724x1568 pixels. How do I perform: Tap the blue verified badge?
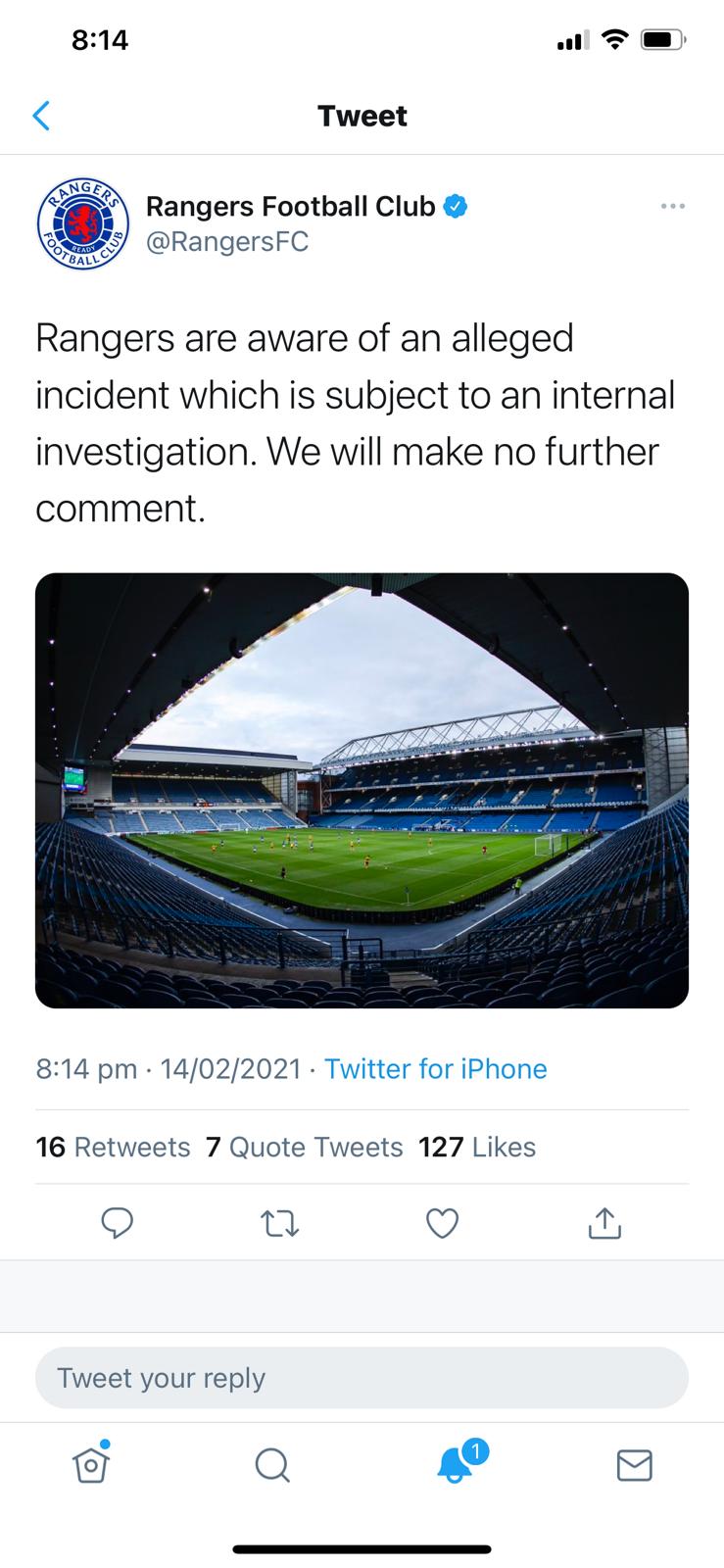456,207
